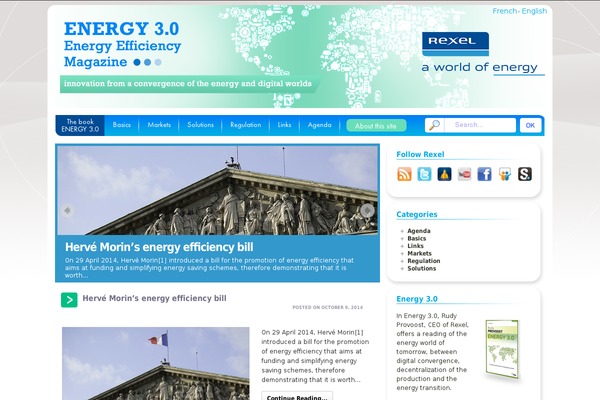Open the Solutions menu item
600x400 pixels.
pyautogui.click(x=200, y=125)
